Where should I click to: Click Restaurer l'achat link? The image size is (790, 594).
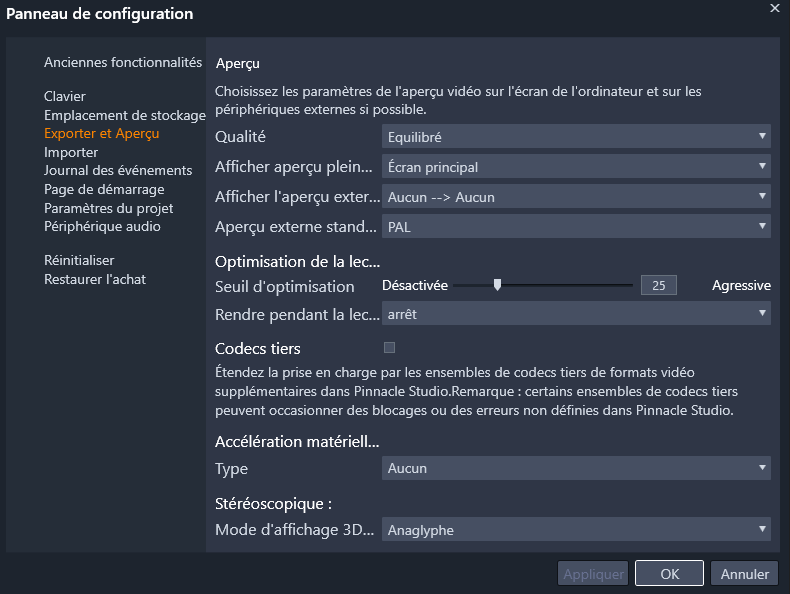pyautogui.click(x=95, y=279)
